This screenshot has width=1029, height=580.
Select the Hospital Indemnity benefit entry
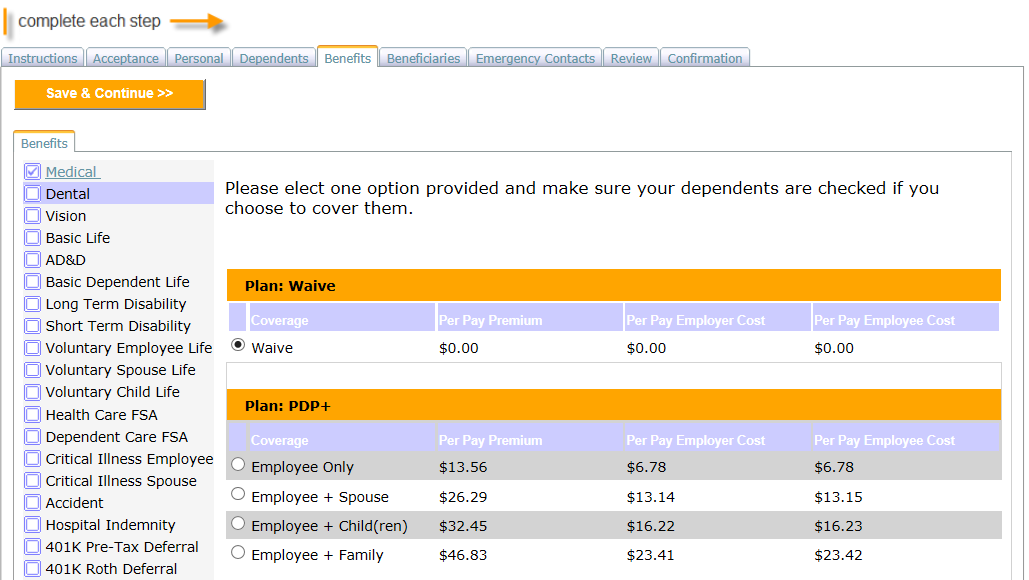click(110, 525)
